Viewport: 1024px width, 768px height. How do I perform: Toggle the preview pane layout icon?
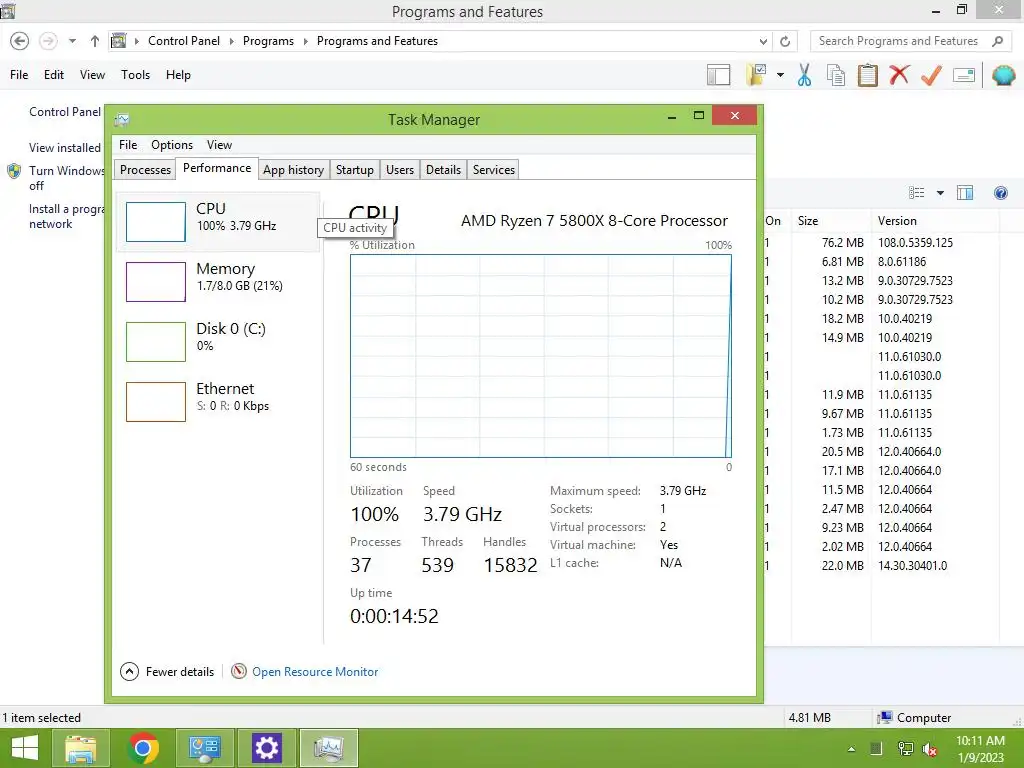(718, 75)
